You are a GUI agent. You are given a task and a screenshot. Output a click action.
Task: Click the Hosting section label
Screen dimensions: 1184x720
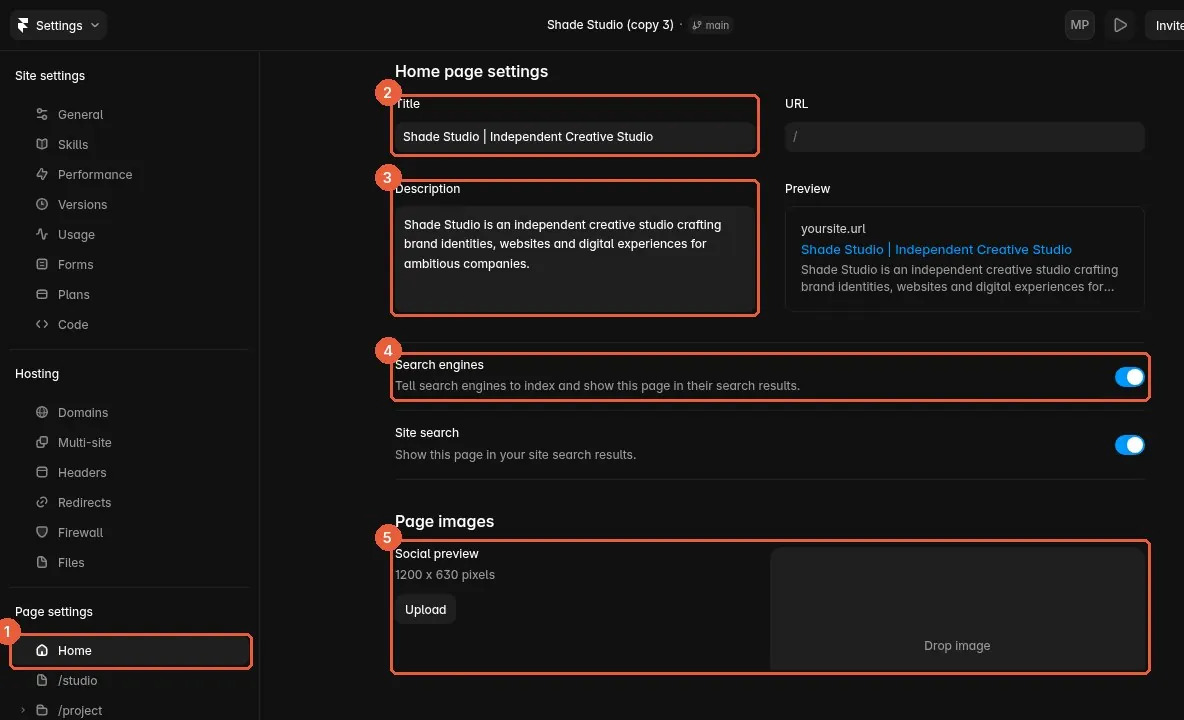tap(37, 374)
